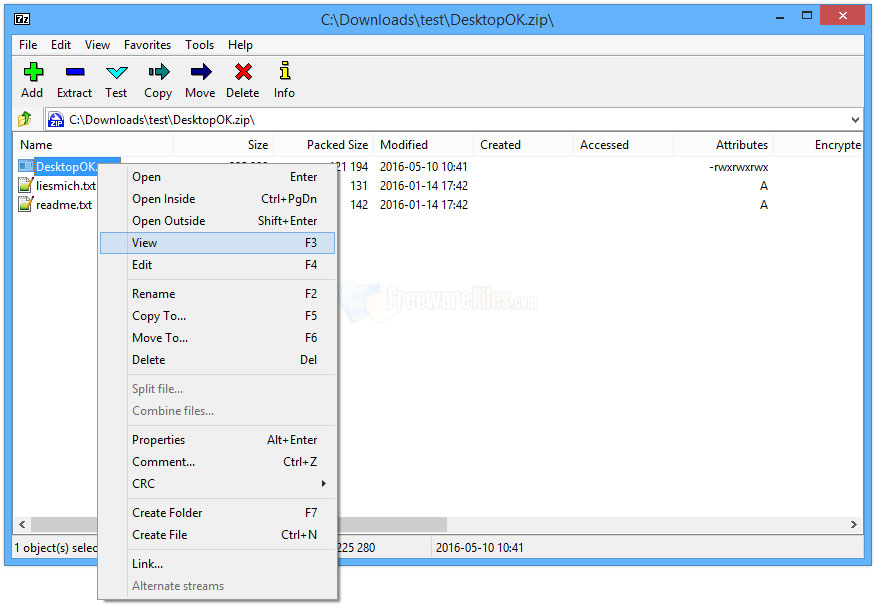Minimize the 7-Zip window
The image size is (876, 605).
[780, 17]
